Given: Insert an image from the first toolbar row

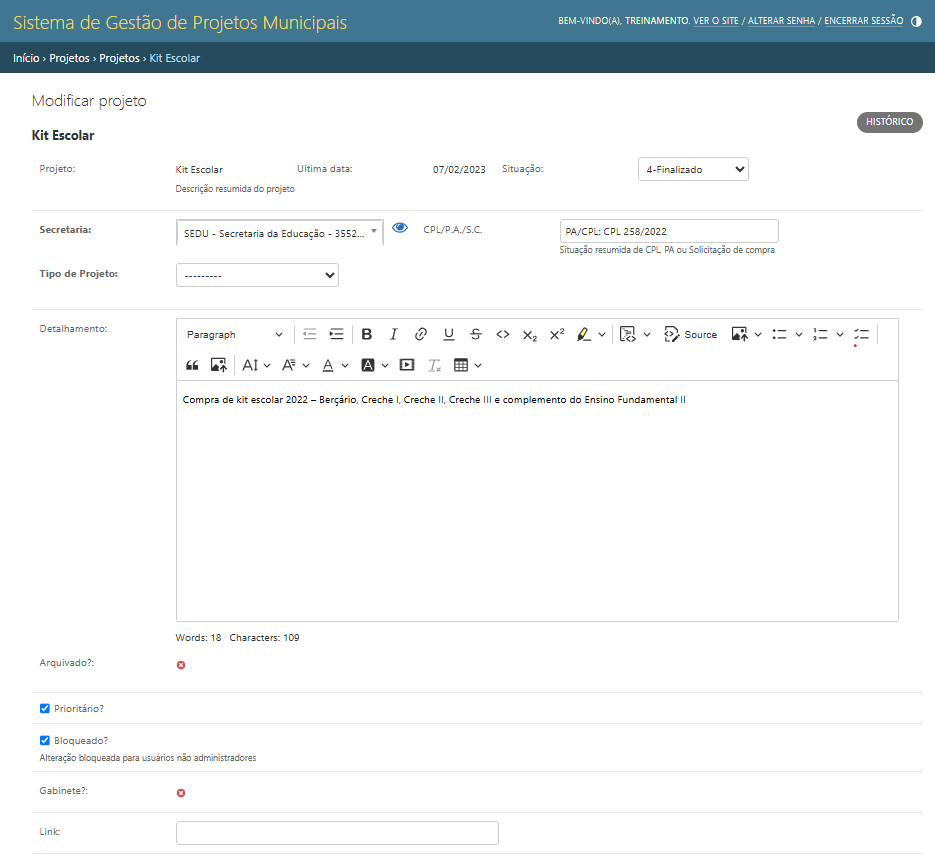Looking at the screenshot, I should coord(739,334).
